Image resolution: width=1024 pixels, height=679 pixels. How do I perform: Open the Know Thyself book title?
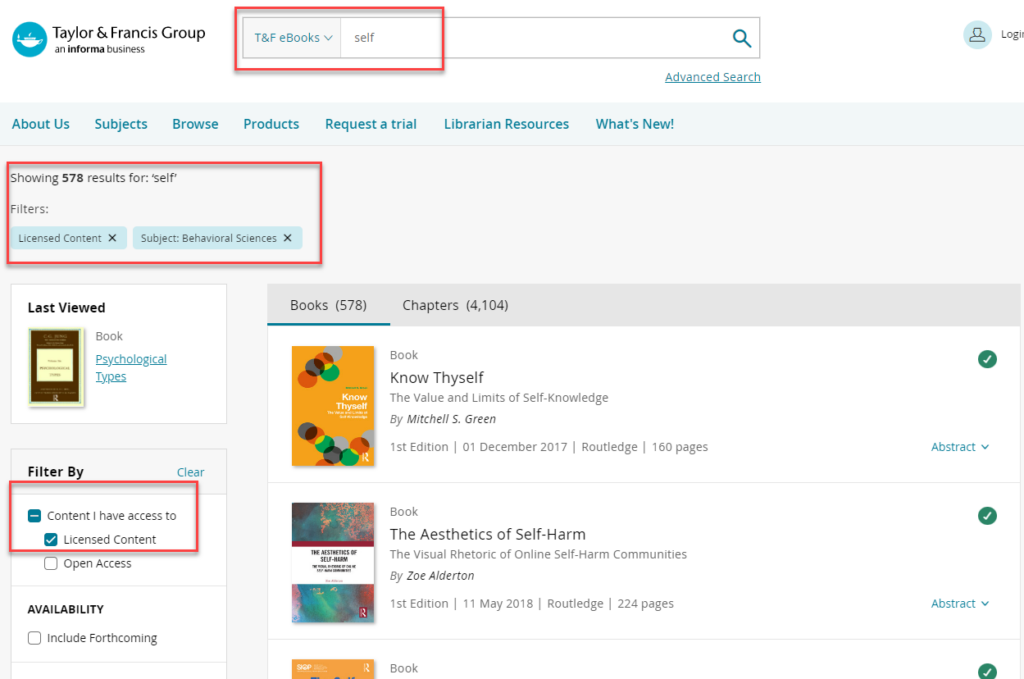pos(436,377)
